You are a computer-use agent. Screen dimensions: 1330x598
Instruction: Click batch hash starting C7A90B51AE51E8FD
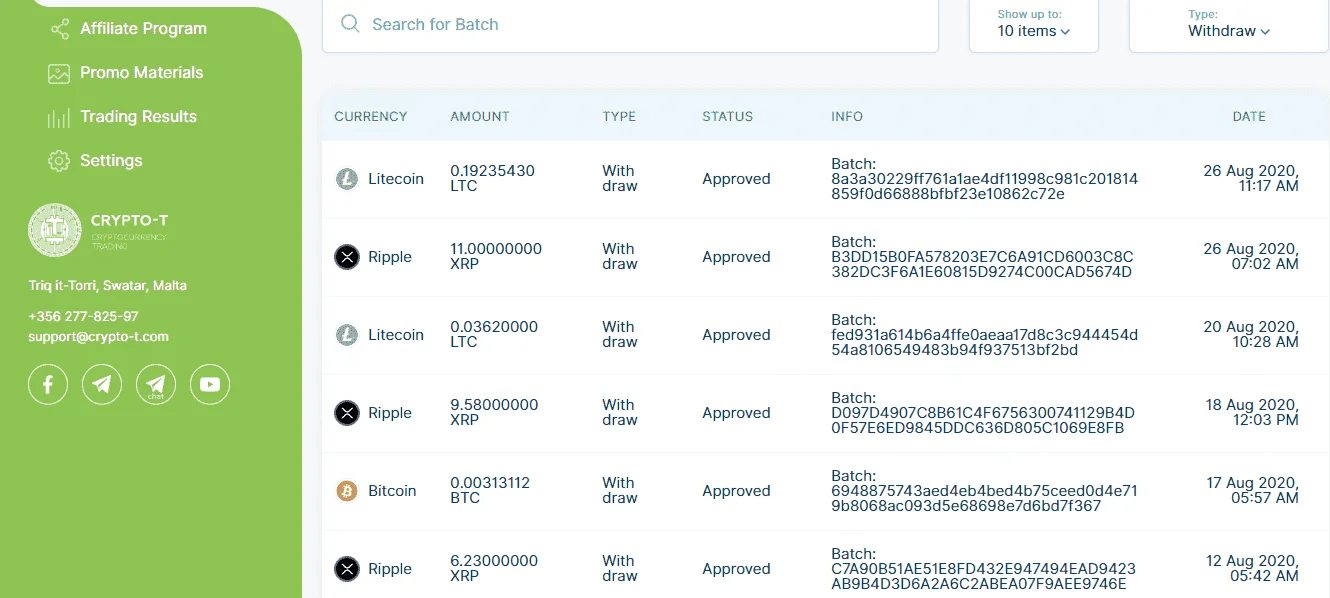click(x=983, y=577)
